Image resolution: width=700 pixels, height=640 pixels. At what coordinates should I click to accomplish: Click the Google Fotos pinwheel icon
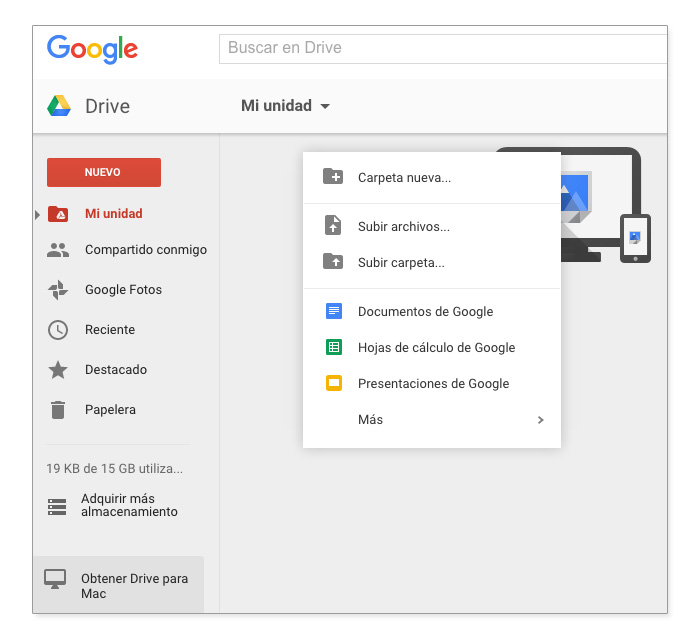[x=58, y=290]
